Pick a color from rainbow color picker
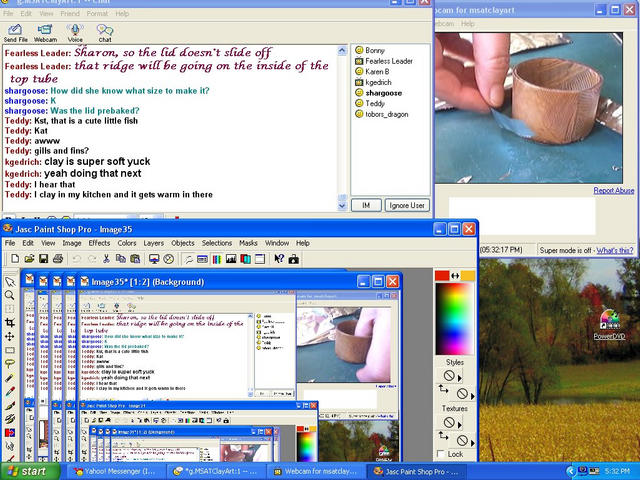This screenshot has width=640, height=480. click(x=455, y=318)
